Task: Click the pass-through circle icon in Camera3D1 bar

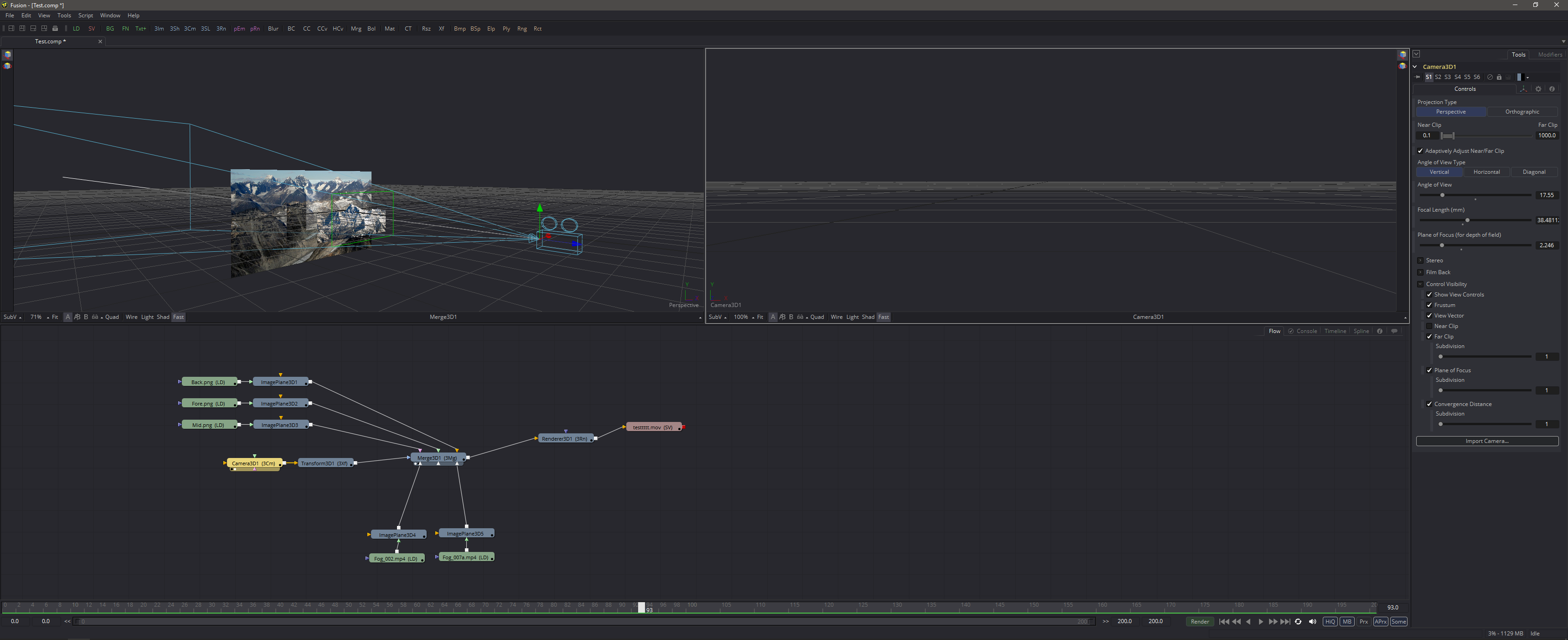Action: (x=1490, y=78)
